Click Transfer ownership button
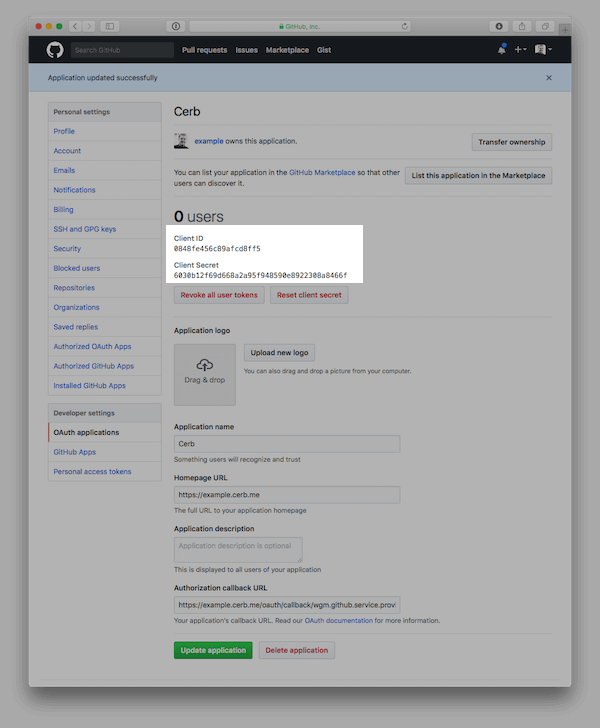Viewport: 600px width, 728px height. [x=512, y=142]
